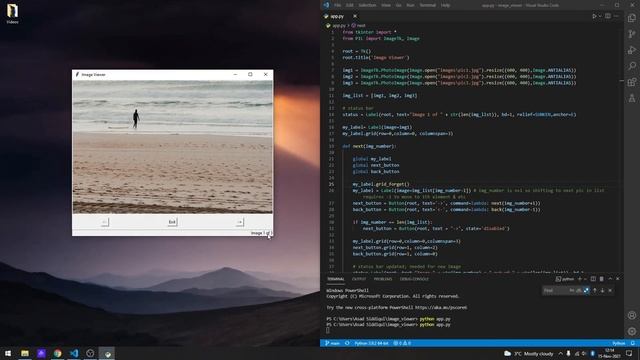Open the Run menu

pyautogui.click(x=411, y=5)
